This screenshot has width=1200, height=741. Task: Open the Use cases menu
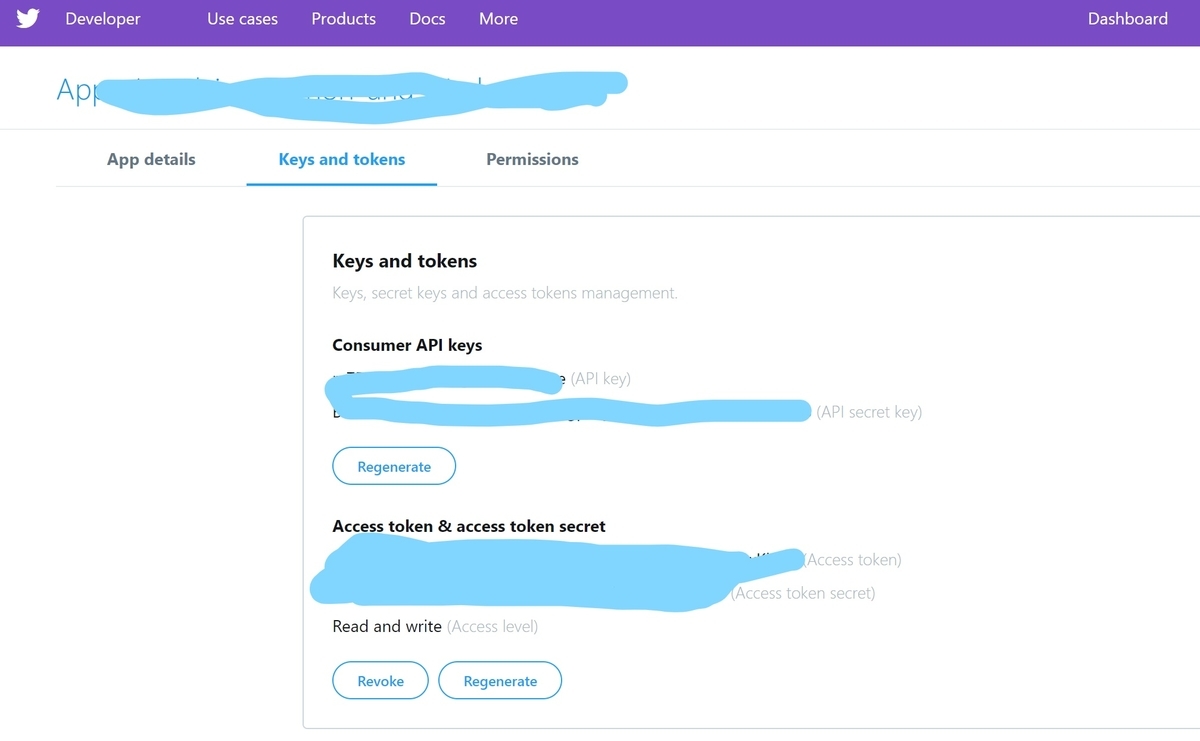(x=243, y=19)
